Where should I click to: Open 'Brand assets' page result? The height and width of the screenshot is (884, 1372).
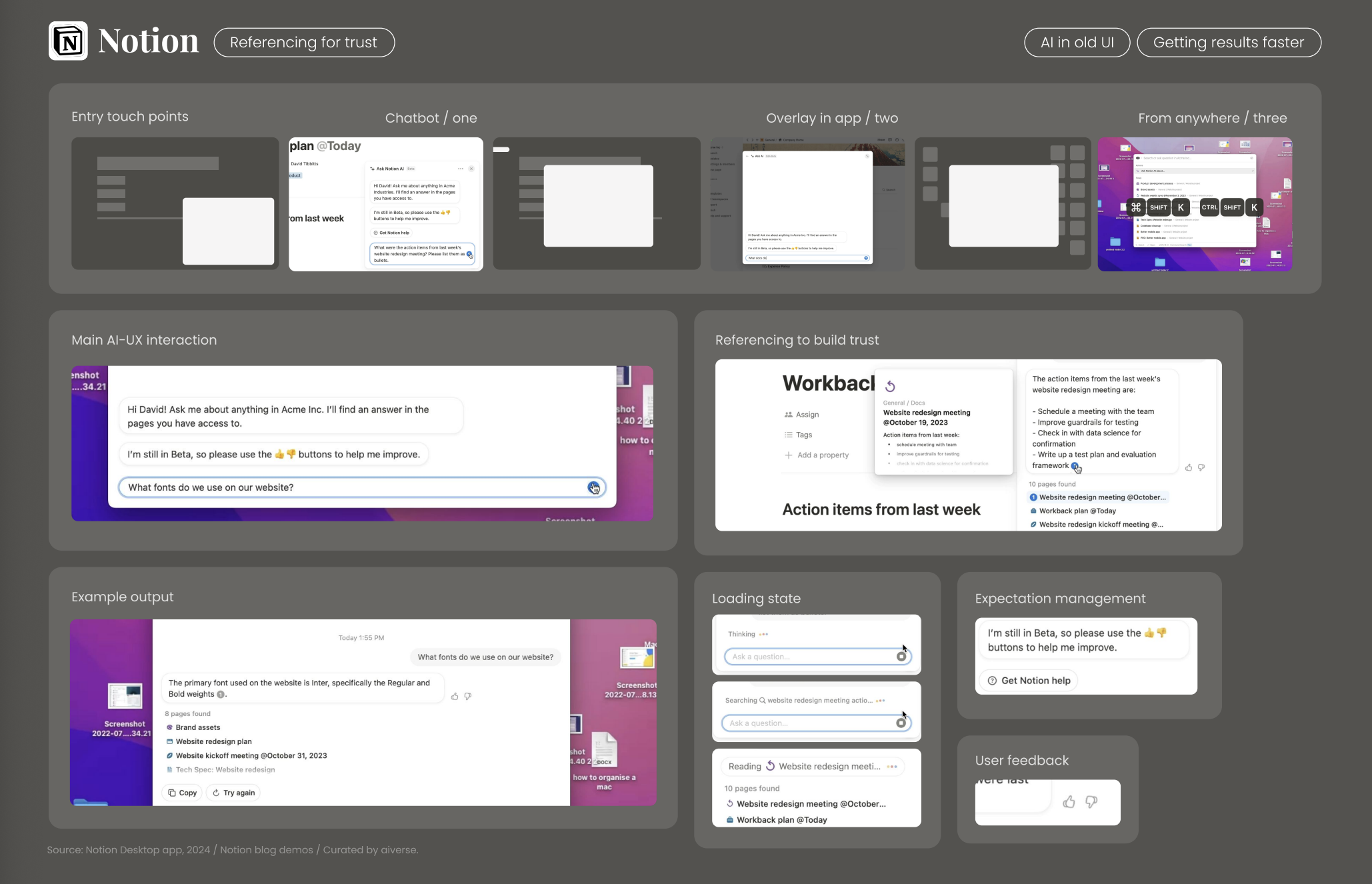(x=197, y=727)
